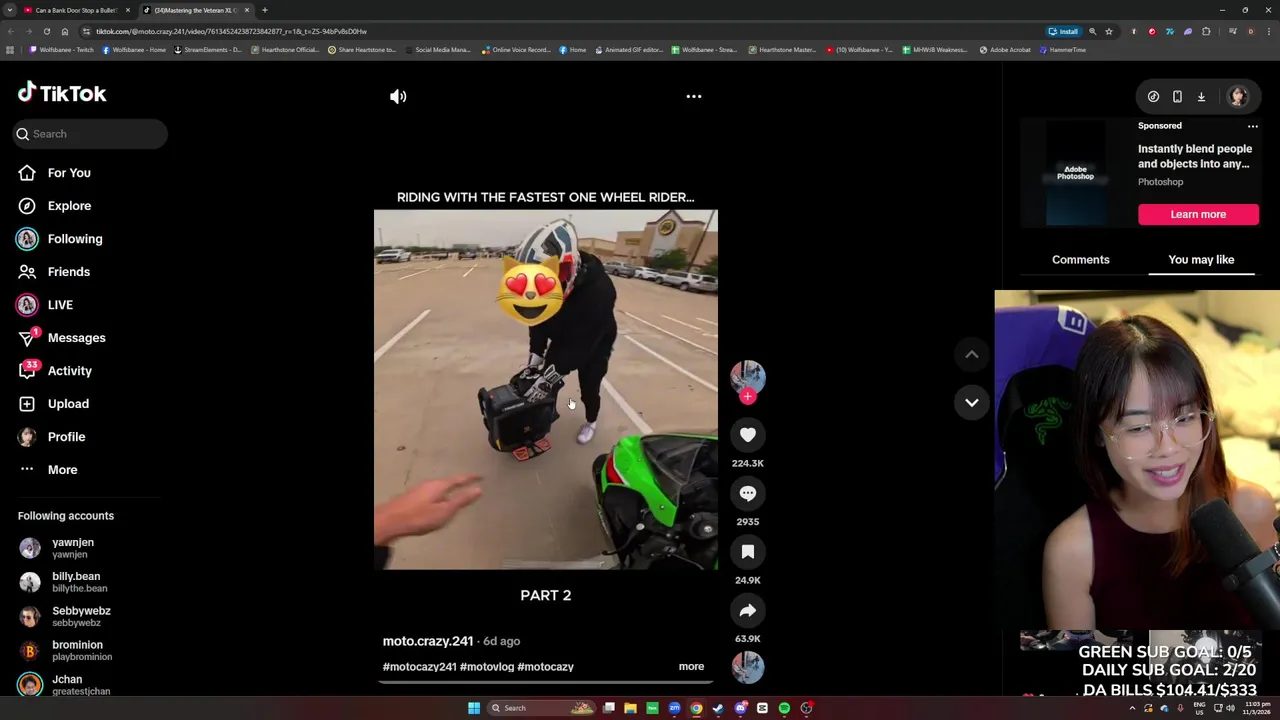Bookmark the video with the save icon
Viewport: 1280px width, 720px height.
(x=747, y=552)
